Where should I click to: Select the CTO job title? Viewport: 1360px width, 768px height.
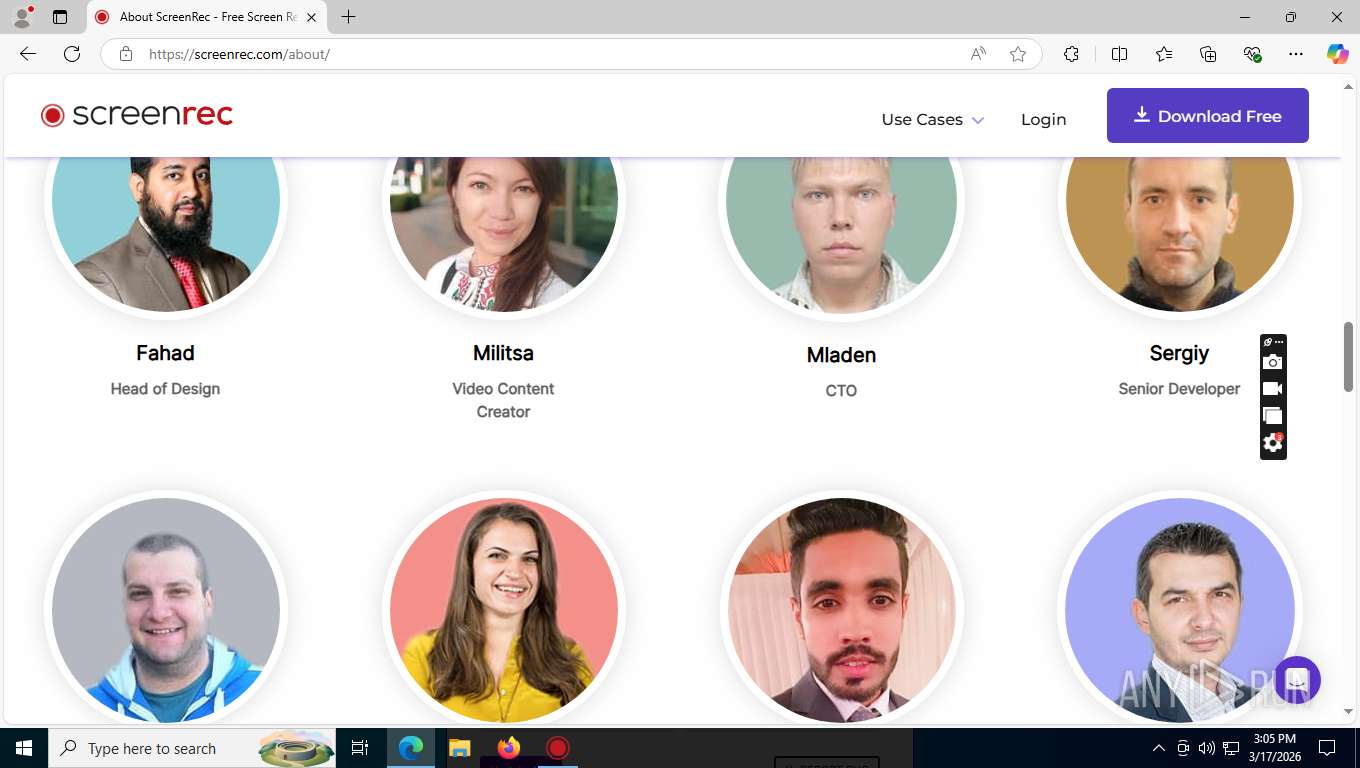pos(841,391)
